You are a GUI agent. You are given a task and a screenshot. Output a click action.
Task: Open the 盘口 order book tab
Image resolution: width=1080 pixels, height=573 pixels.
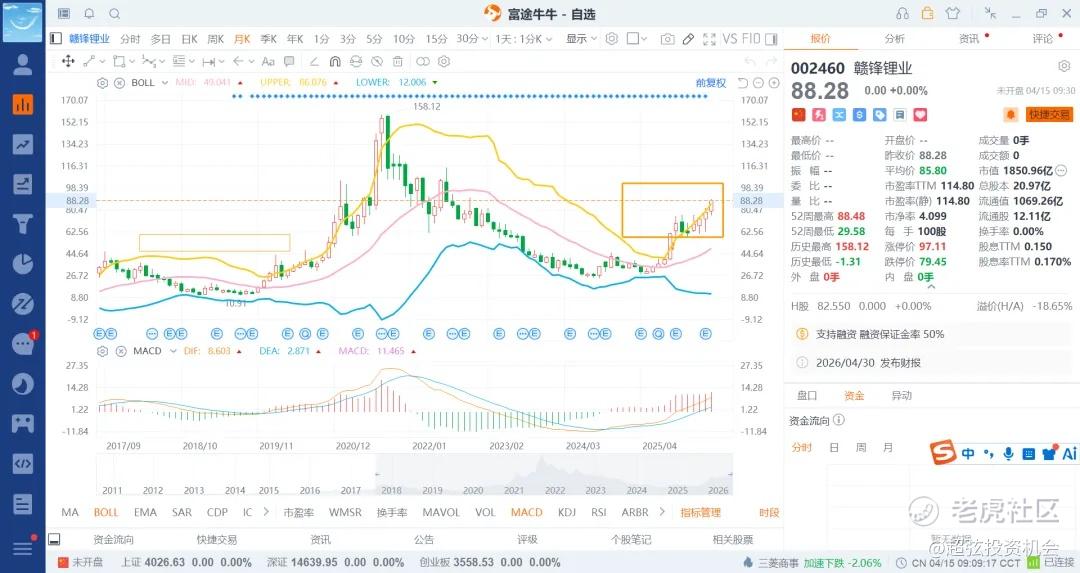click(x=807, y=395)
